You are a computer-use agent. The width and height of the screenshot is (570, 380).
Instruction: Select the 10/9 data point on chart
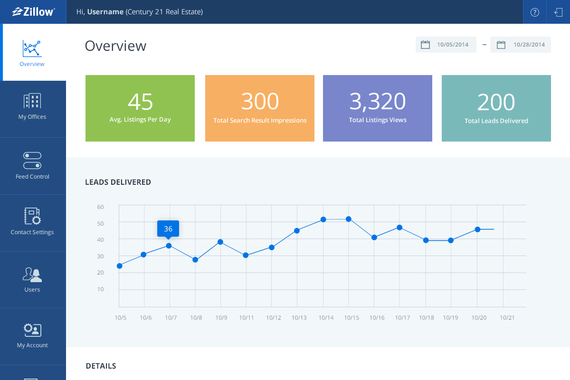point(220,242)
